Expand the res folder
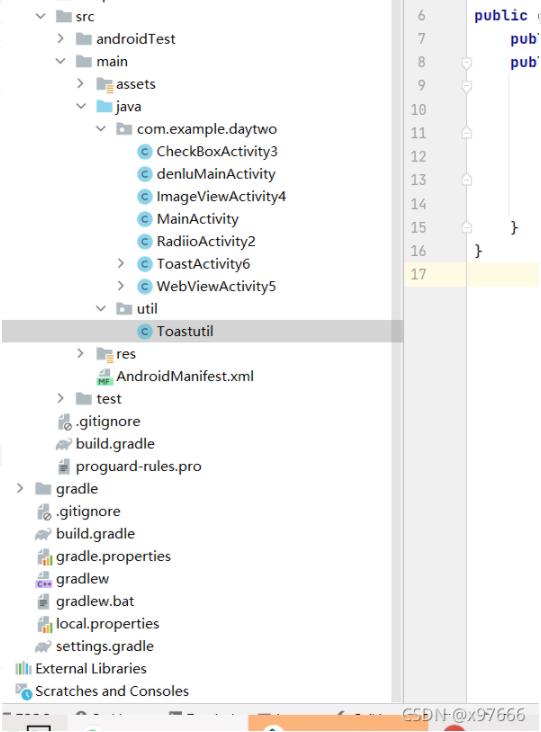 (81, 353)
